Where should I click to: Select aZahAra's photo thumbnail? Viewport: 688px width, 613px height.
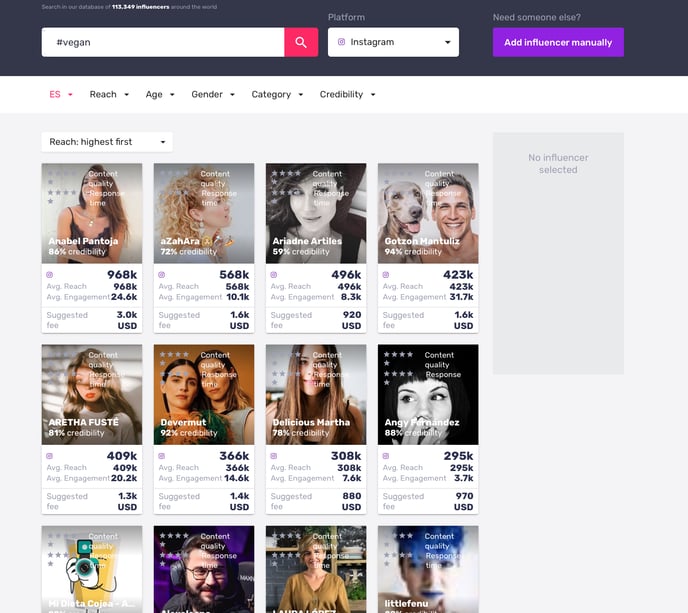204,213
